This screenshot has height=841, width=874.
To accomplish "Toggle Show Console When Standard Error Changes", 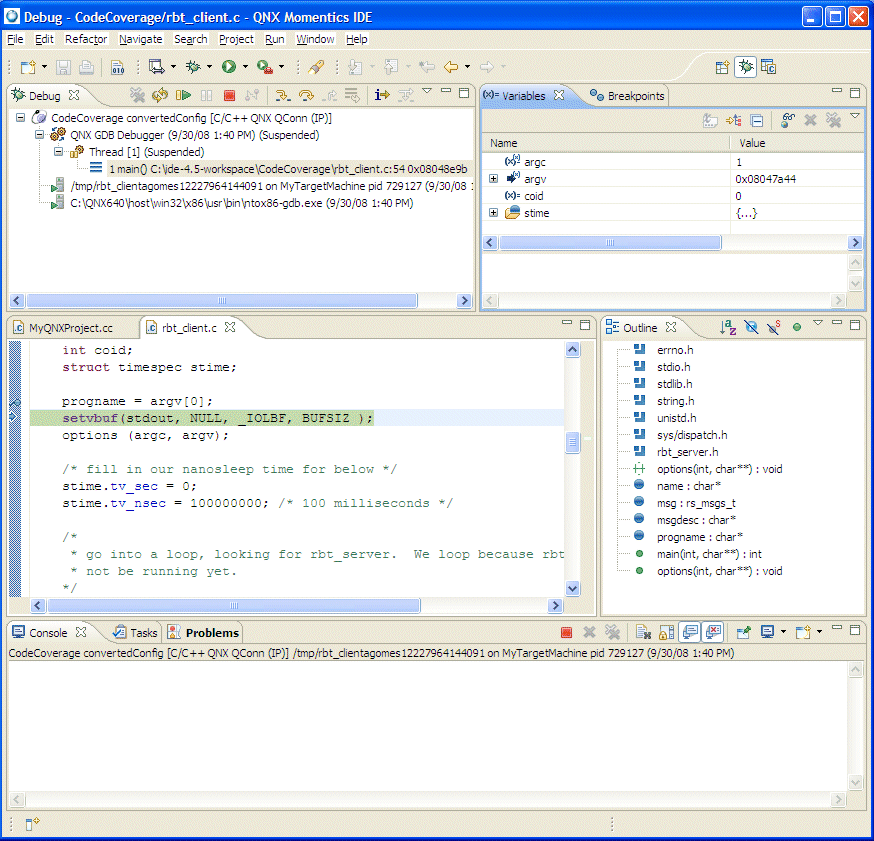I will [712, 632].
